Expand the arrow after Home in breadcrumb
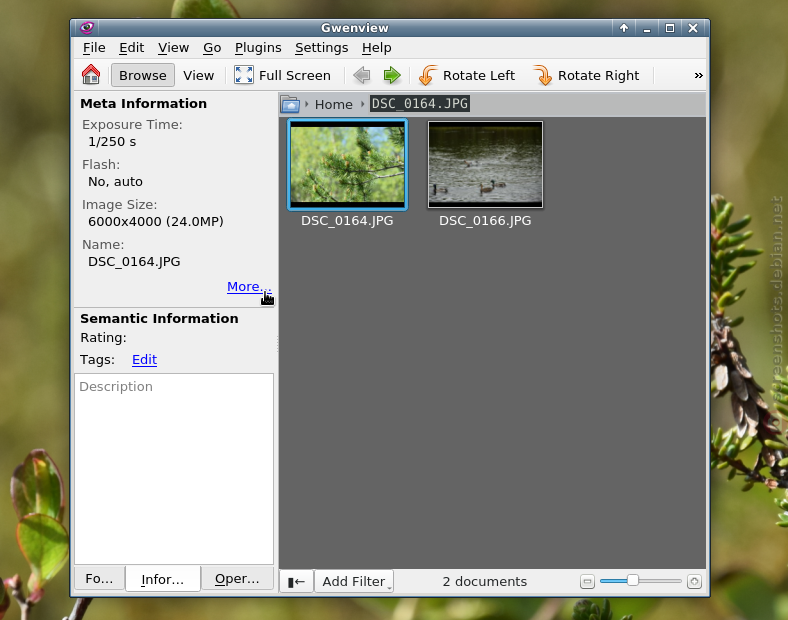This screenshot has width=788, height=620. coord(362,104)
